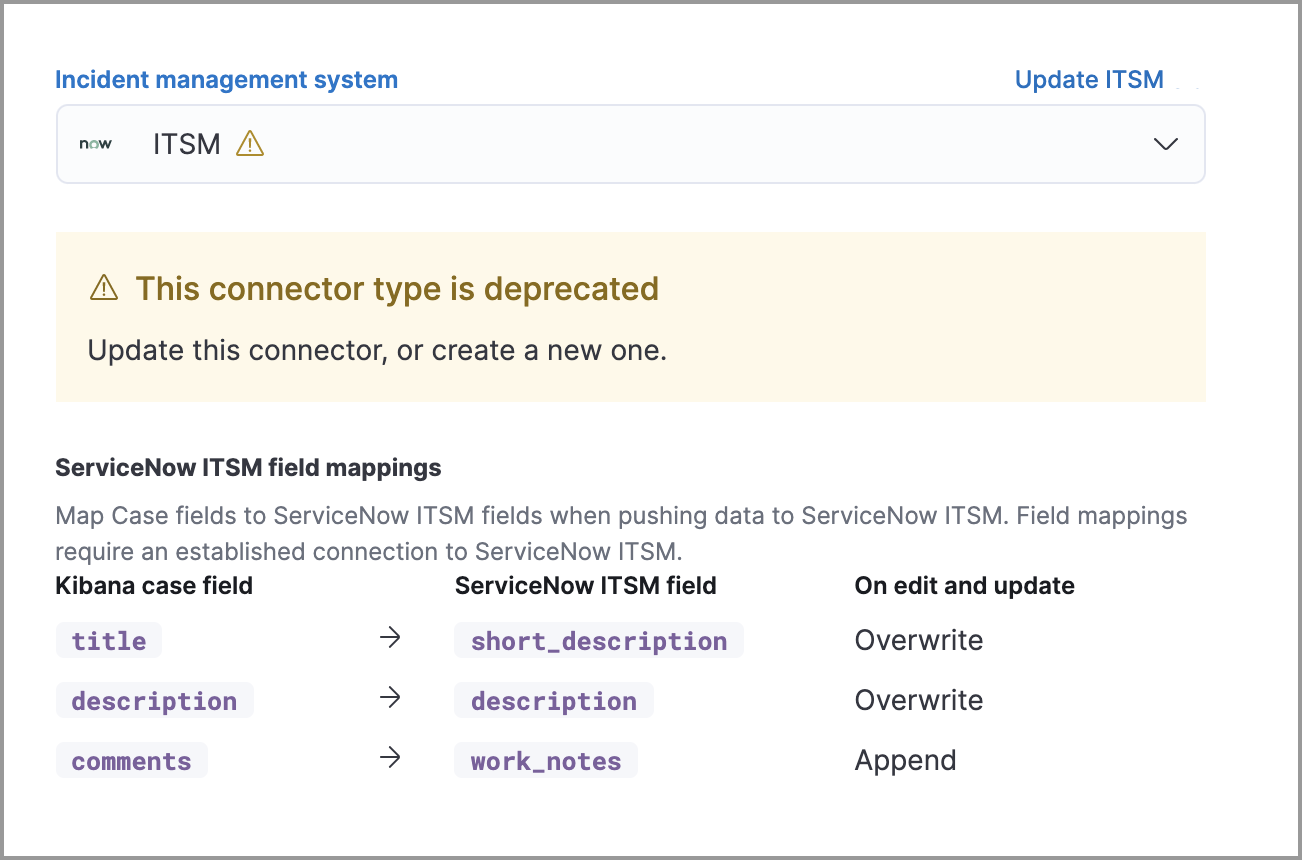Select the short_description field badge
The width and height of the screenshot is (1302, 860).
598,640
